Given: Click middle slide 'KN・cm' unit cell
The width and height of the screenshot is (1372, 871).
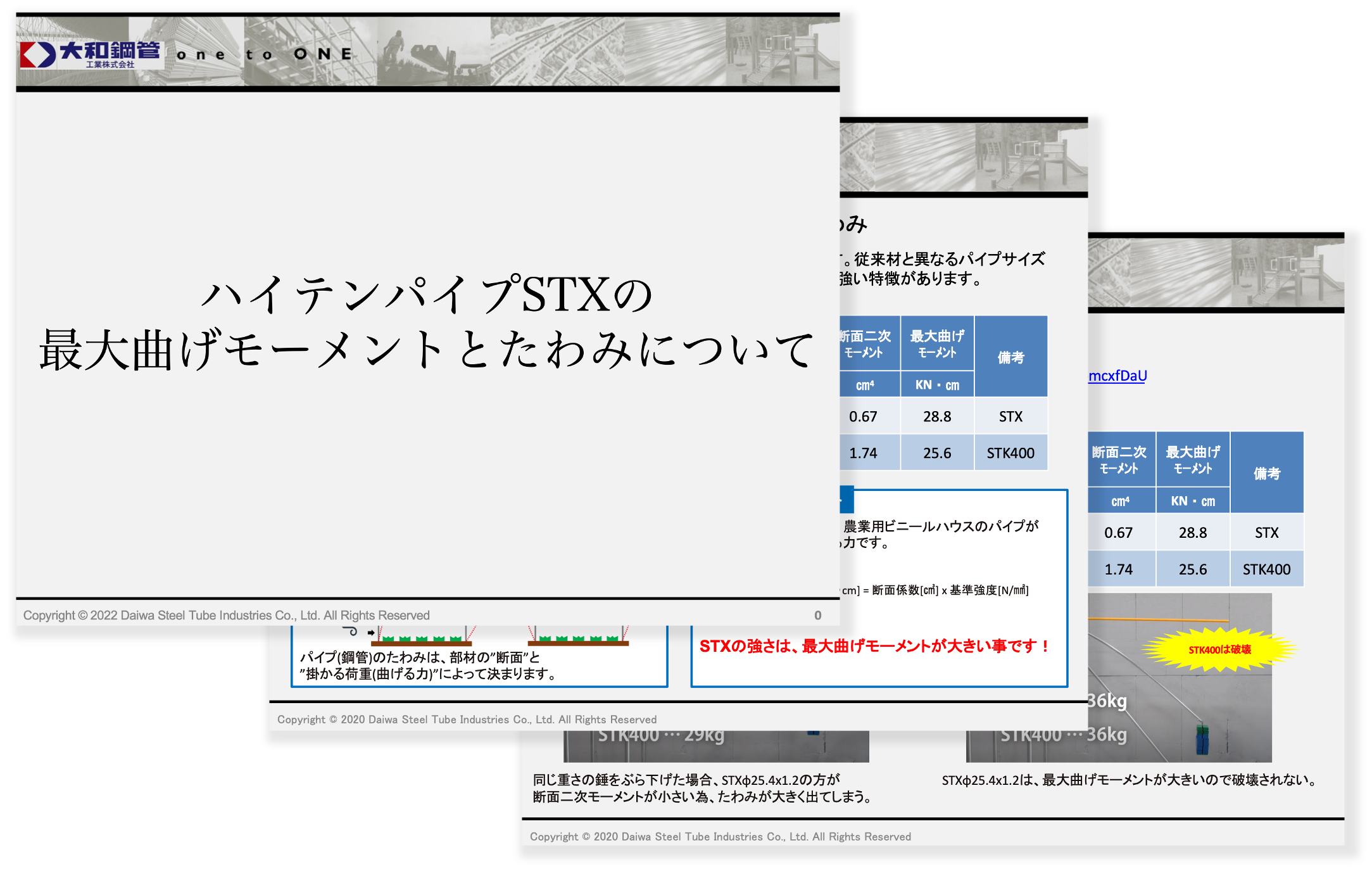Looking at the screenshot, I should coord(937,385).
